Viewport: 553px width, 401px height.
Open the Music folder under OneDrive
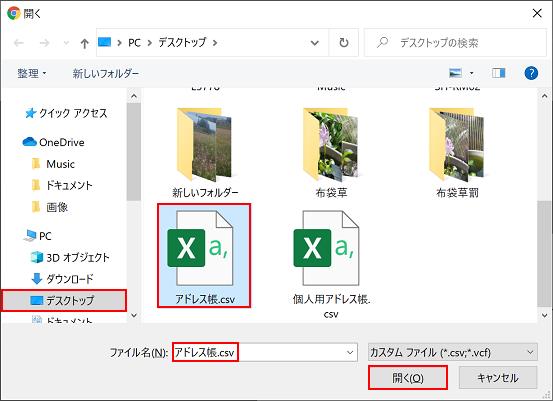53,164
